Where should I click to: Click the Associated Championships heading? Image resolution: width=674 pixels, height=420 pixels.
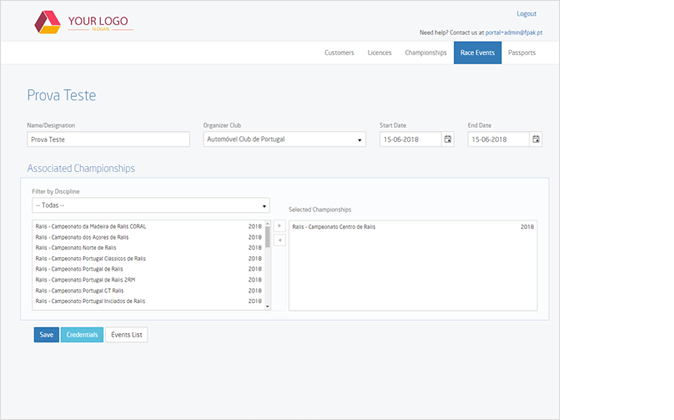(81, 169)
